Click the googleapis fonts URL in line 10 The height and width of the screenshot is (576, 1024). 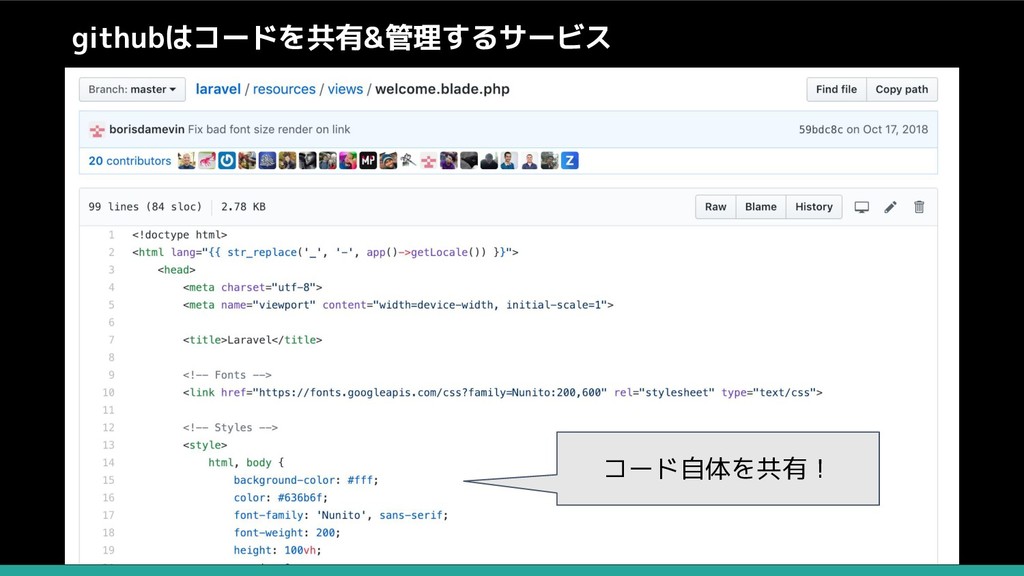coord(430,392)
